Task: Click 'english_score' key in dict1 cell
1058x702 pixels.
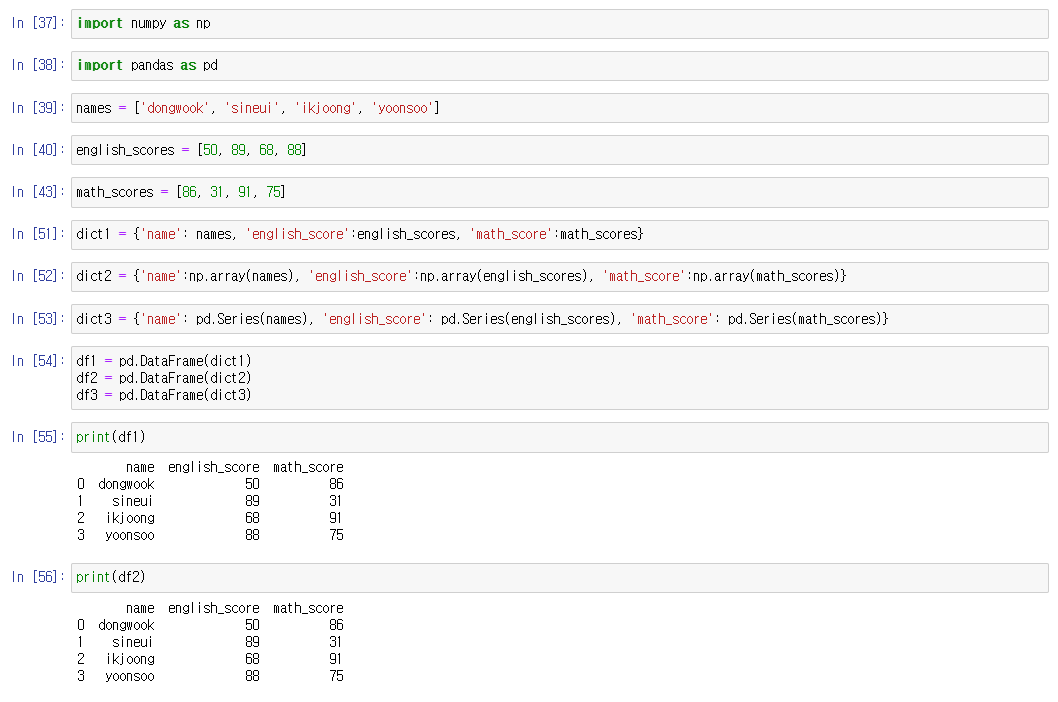Action: [x=298, y=234]
